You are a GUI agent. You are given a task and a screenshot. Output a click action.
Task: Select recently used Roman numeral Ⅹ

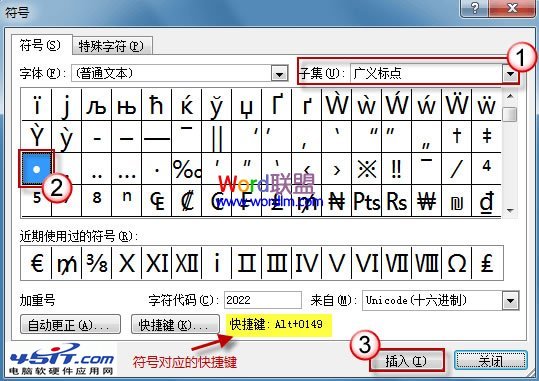click(x=126, y=263)
